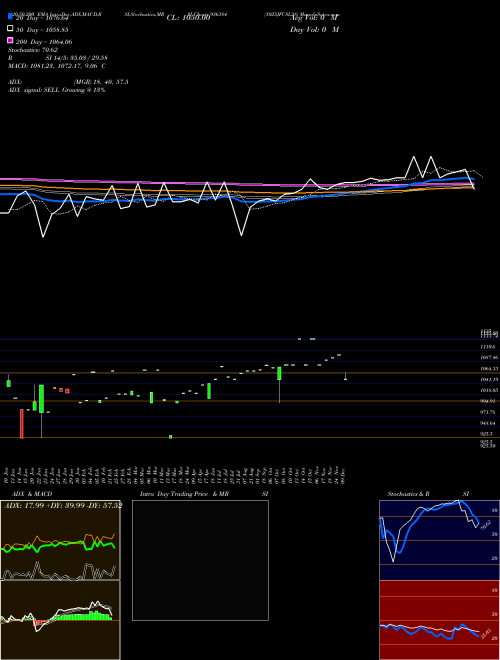Click the 'Stochastics & R' panel title
Image resolution: width=500 pixels, height=660 pixels.
pos(408,494)
